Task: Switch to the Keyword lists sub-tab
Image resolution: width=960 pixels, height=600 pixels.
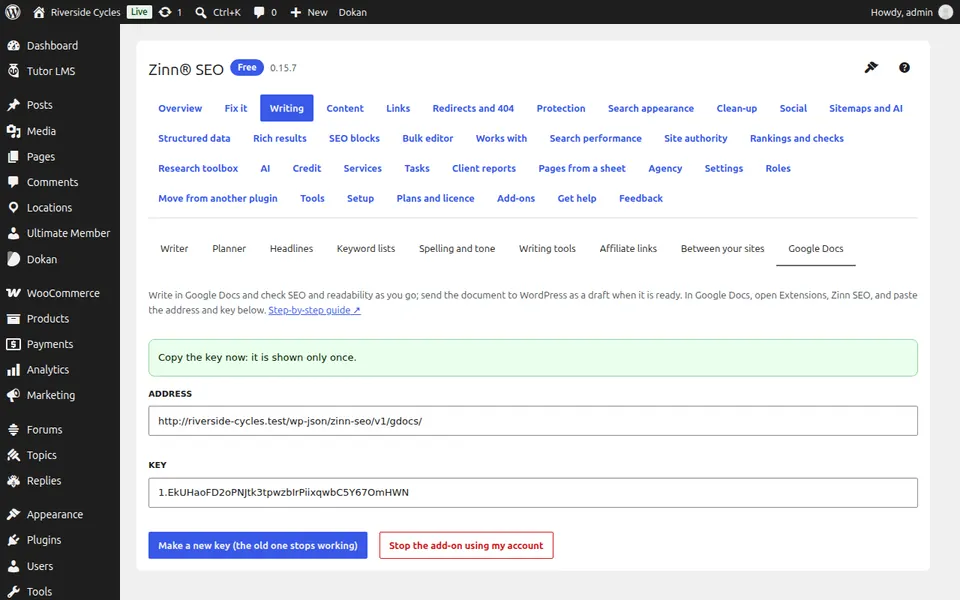Action: point(366,249)
